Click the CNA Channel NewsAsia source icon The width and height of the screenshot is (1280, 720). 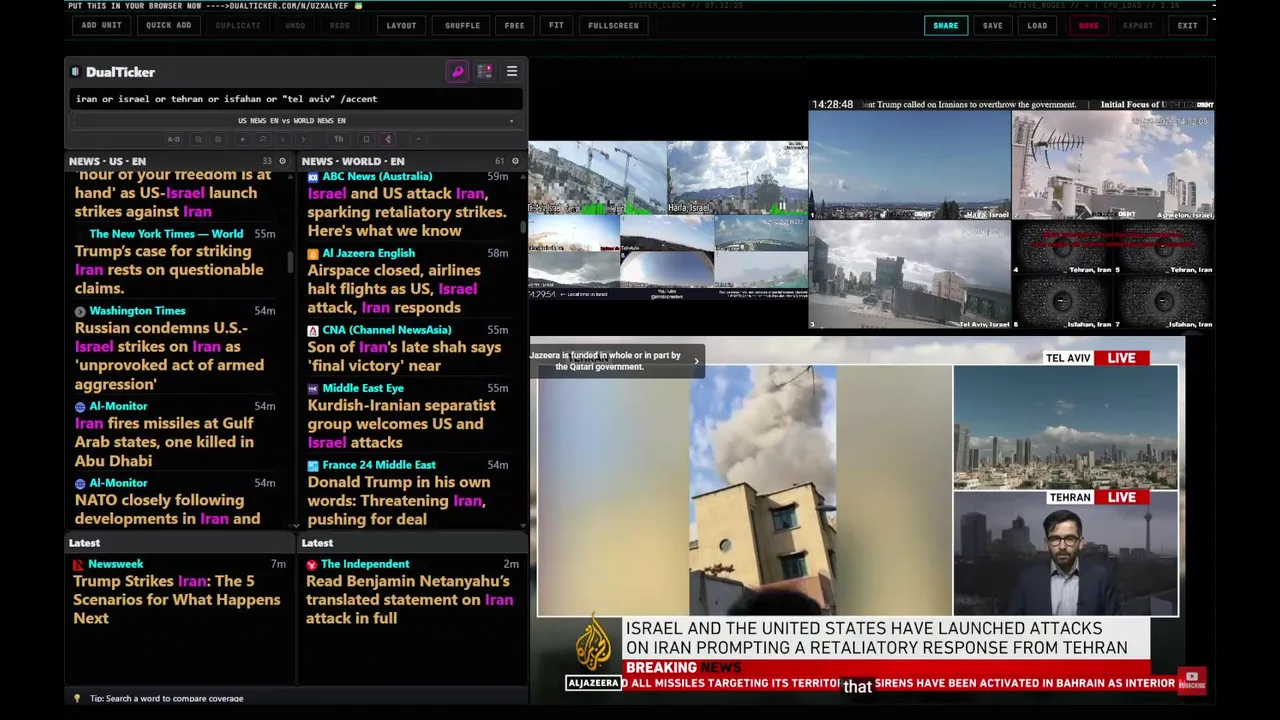[x=313, y=330]
